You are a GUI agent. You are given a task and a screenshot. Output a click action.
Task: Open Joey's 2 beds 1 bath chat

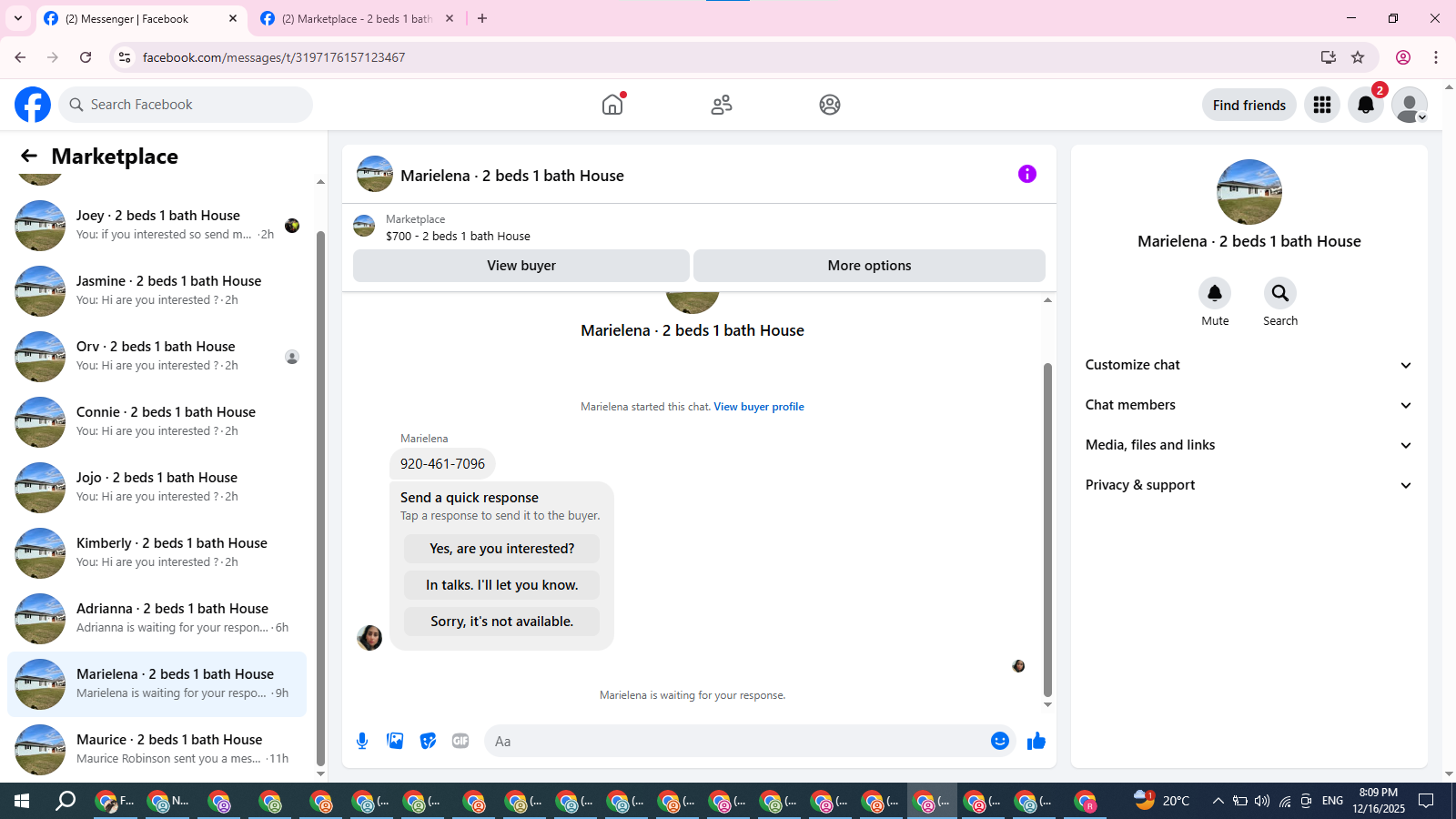[x=157, y=226]
